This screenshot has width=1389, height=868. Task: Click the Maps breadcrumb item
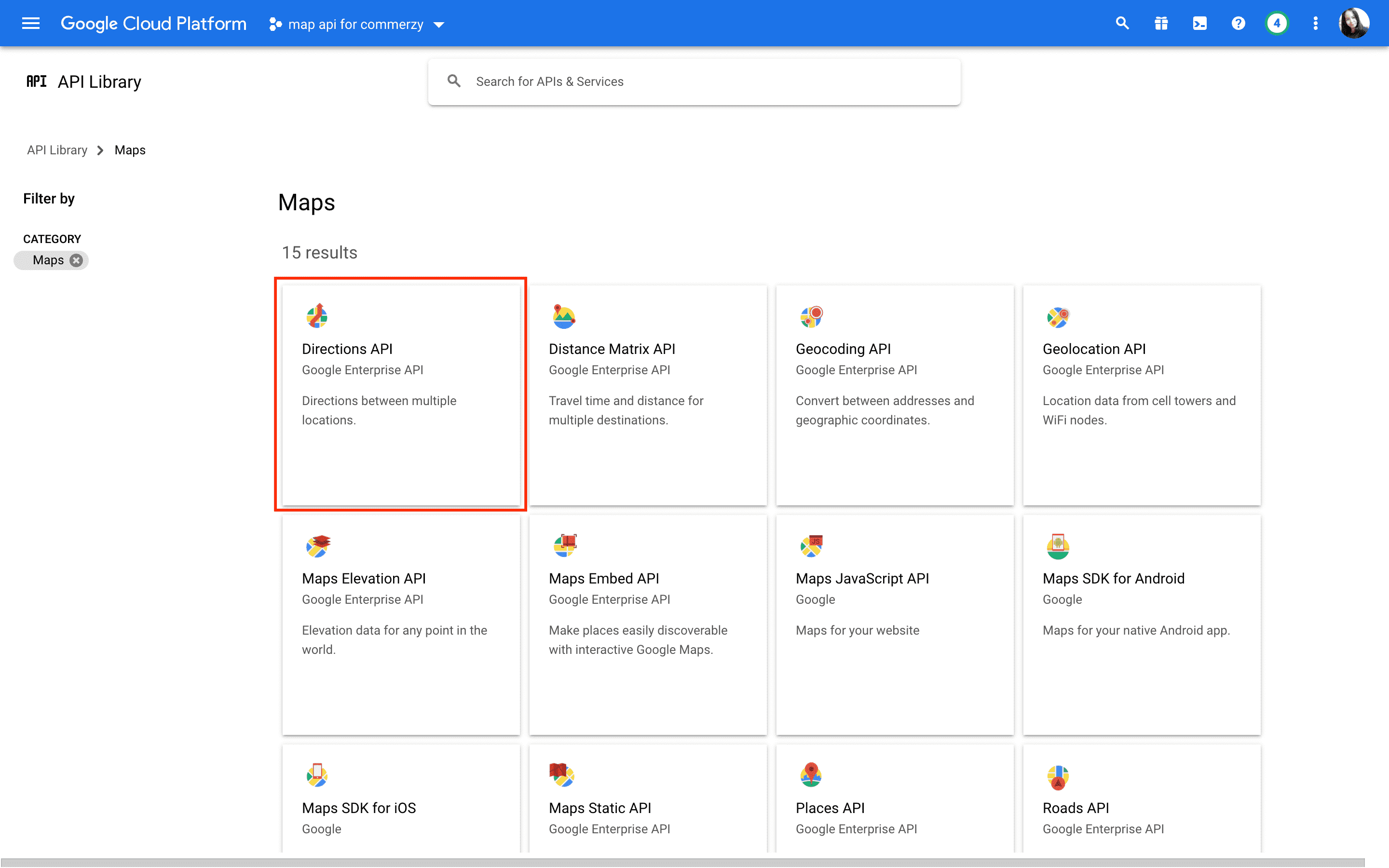130,150
